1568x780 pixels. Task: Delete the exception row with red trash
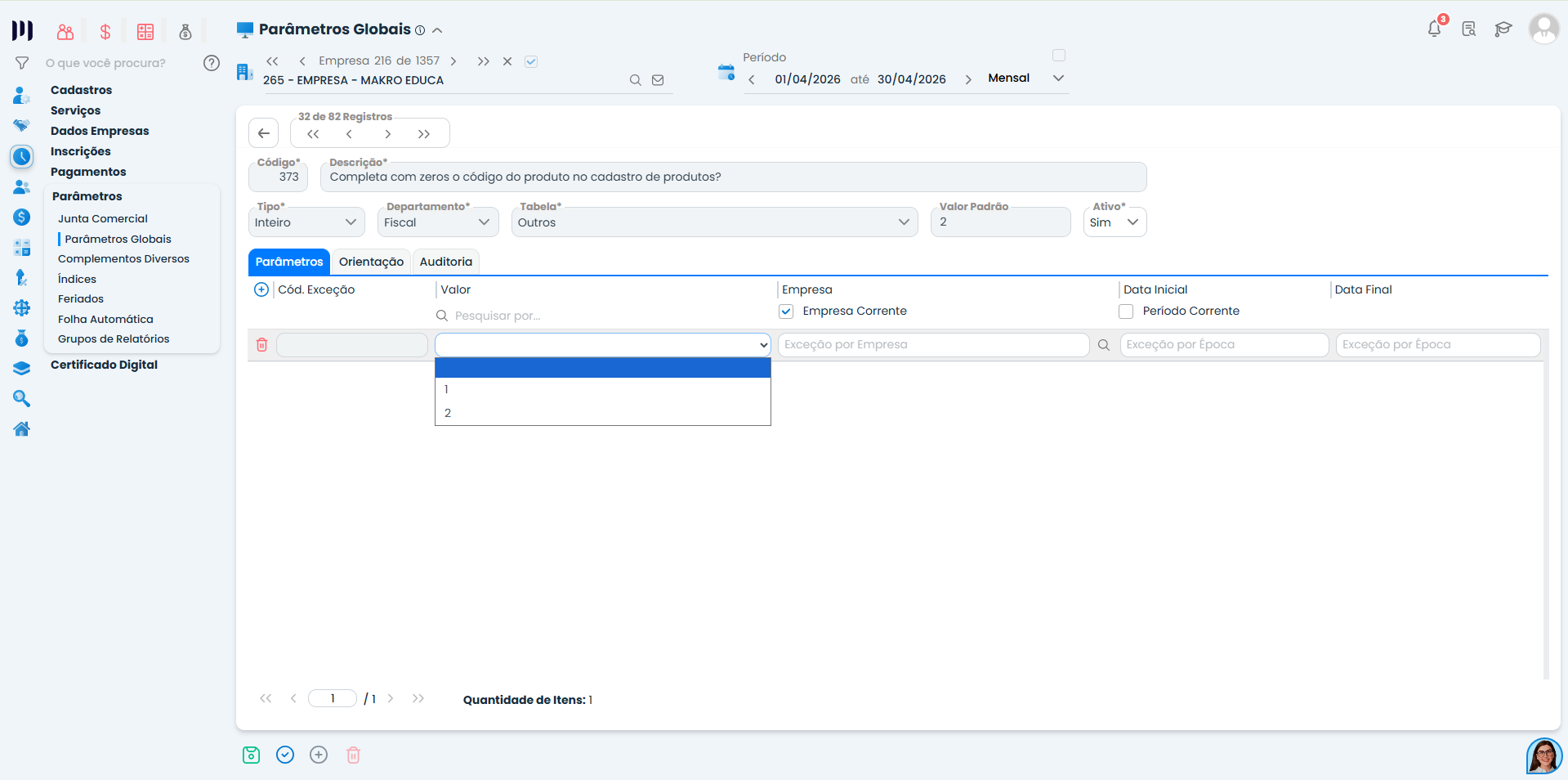[262, 345]
